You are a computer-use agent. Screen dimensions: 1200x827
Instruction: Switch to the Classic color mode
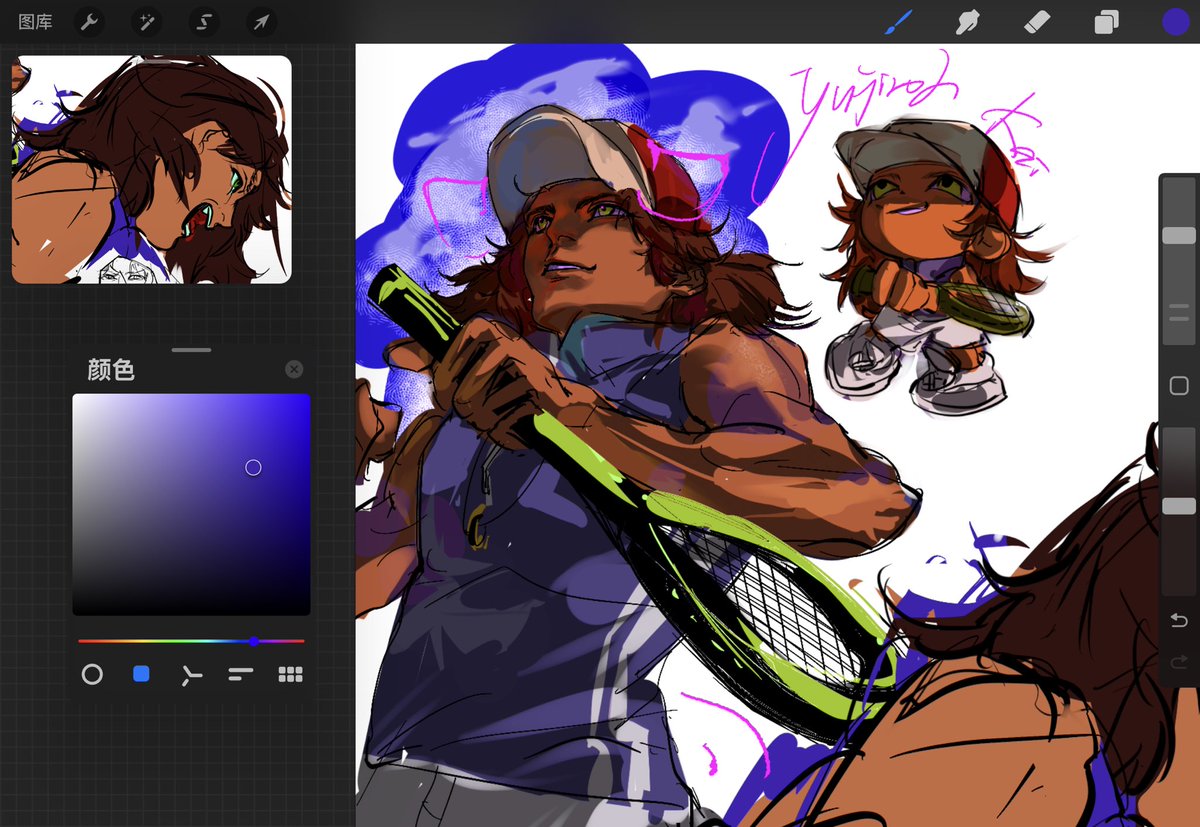(141, 675)
